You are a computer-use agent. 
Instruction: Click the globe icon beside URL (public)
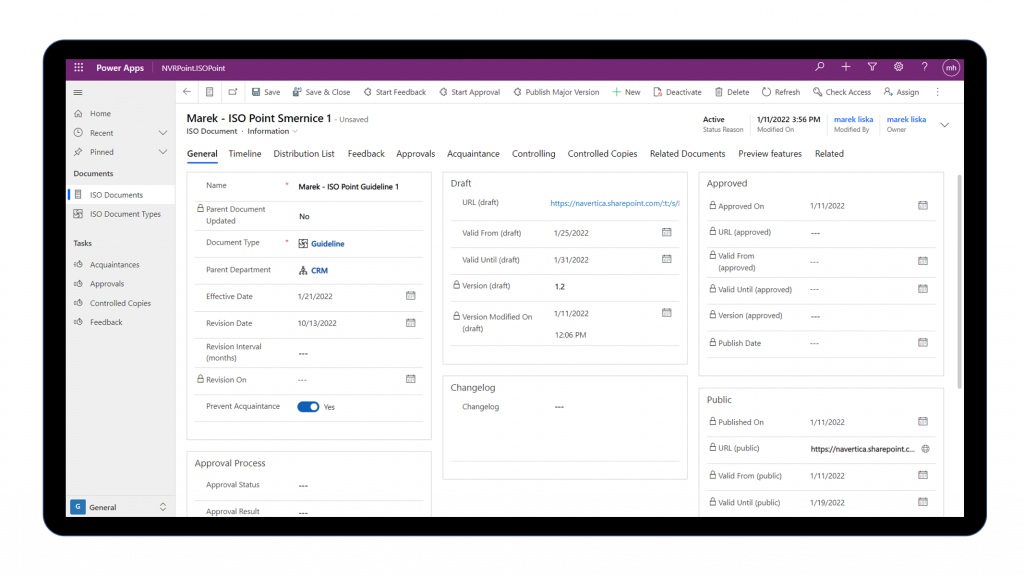[x=925, y=449]
